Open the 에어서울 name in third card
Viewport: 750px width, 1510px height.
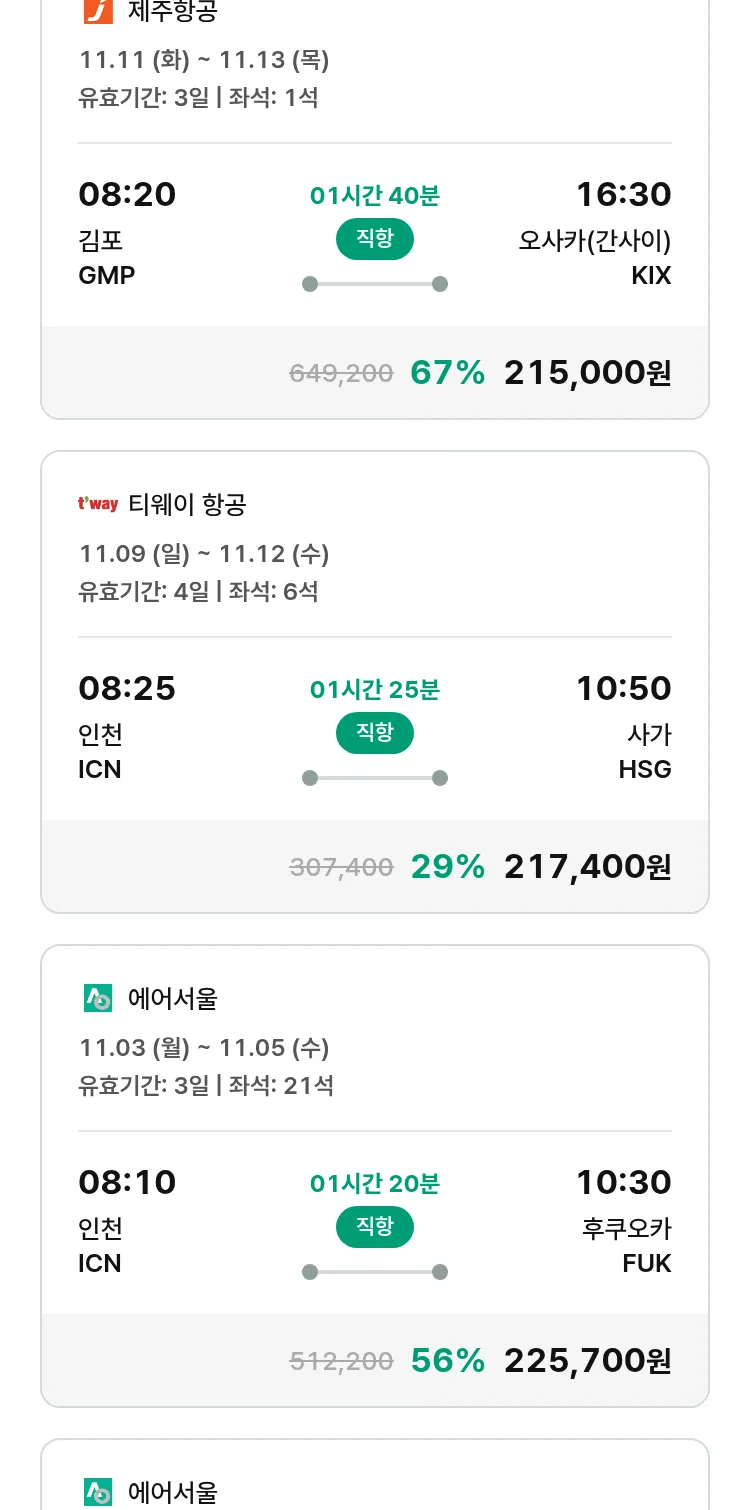pos(173,999)
